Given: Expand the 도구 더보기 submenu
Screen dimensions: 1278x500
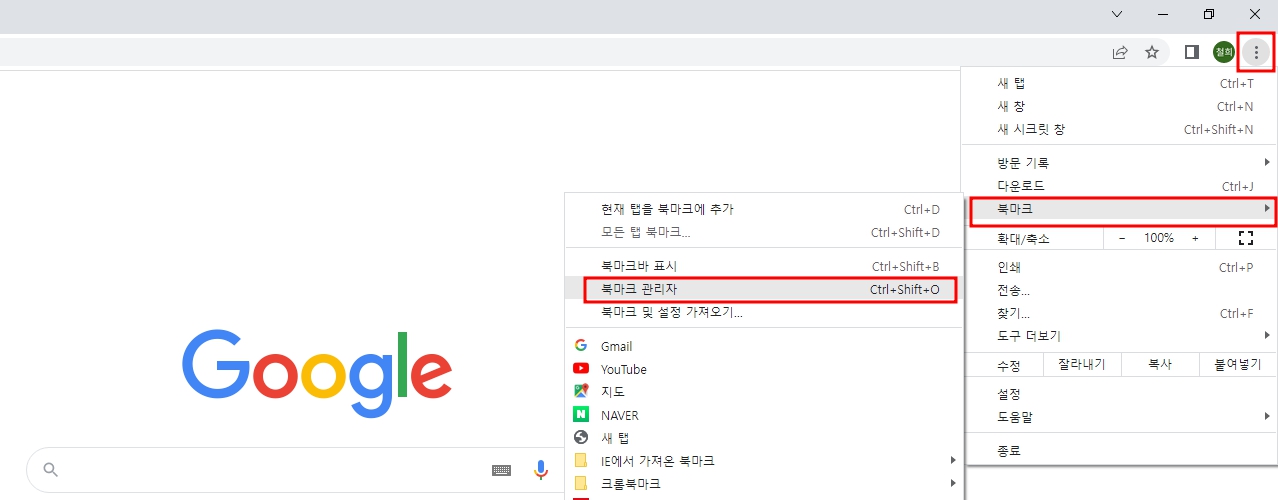Looking at the screenshot, I should 1121,336.
